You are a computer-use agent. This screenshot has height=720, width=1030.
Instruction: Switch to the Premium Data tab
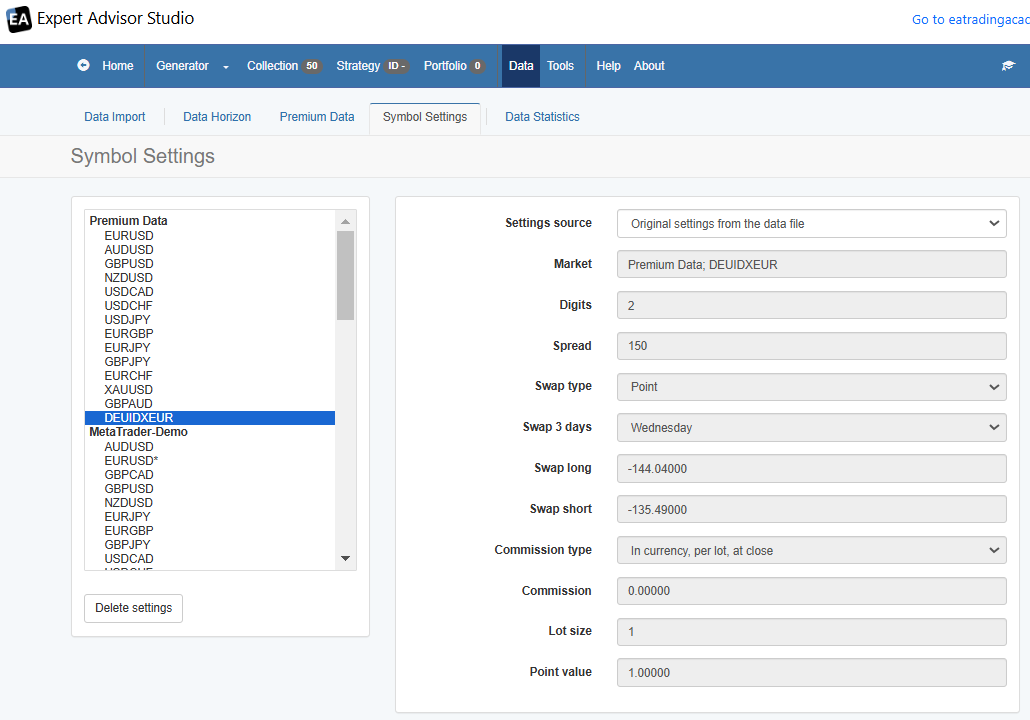(x=317, y=117)
